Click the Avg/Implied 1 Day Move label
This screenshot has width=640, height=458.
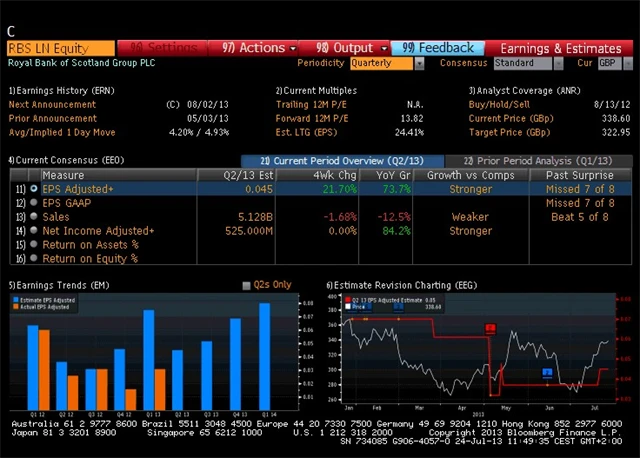tap(62, 132)
